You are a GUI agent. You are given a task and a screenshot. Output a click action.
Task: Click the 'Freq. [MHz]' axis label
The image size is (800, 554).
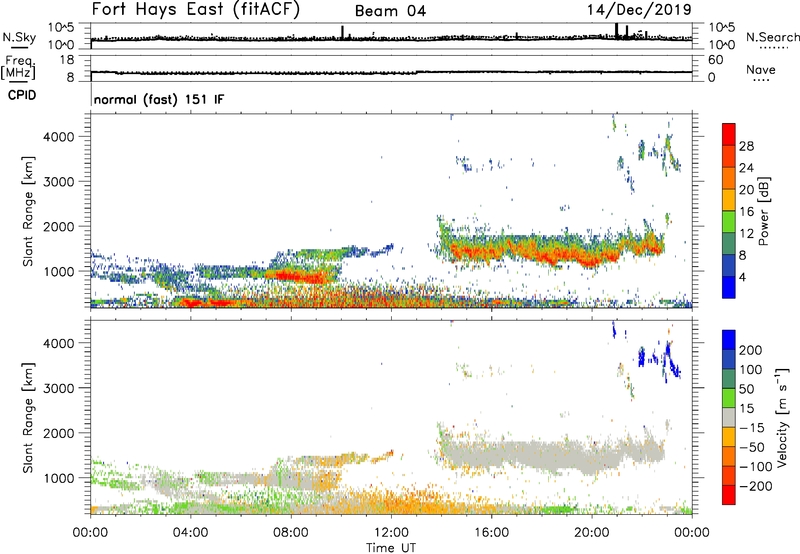click(18, 67)
